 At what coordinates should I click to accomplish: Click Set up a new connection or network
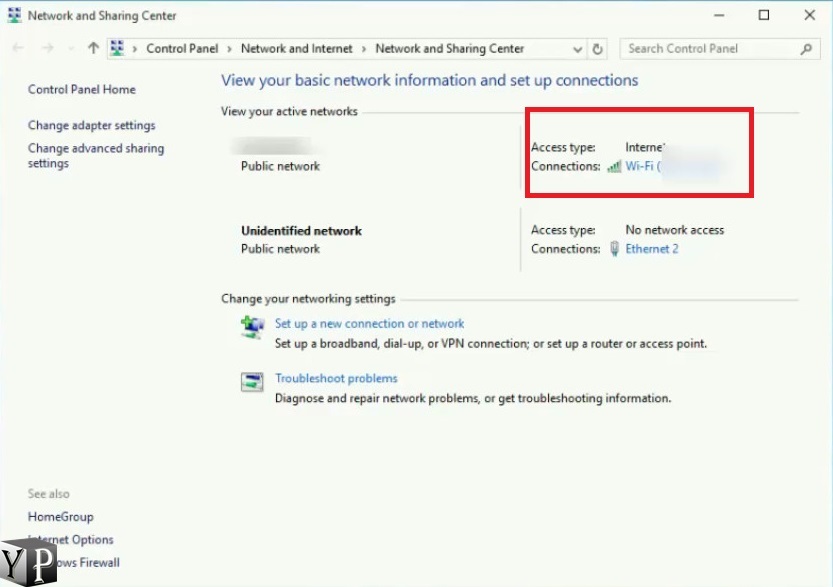(x=369, y=324)
